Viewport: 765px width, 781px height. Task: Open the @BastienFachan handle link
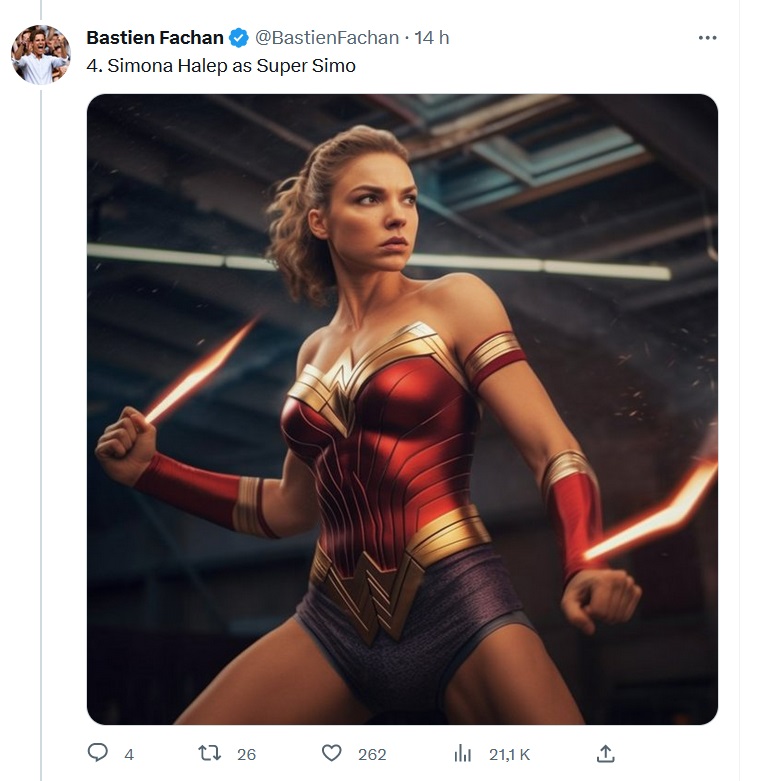click(326, 38)
